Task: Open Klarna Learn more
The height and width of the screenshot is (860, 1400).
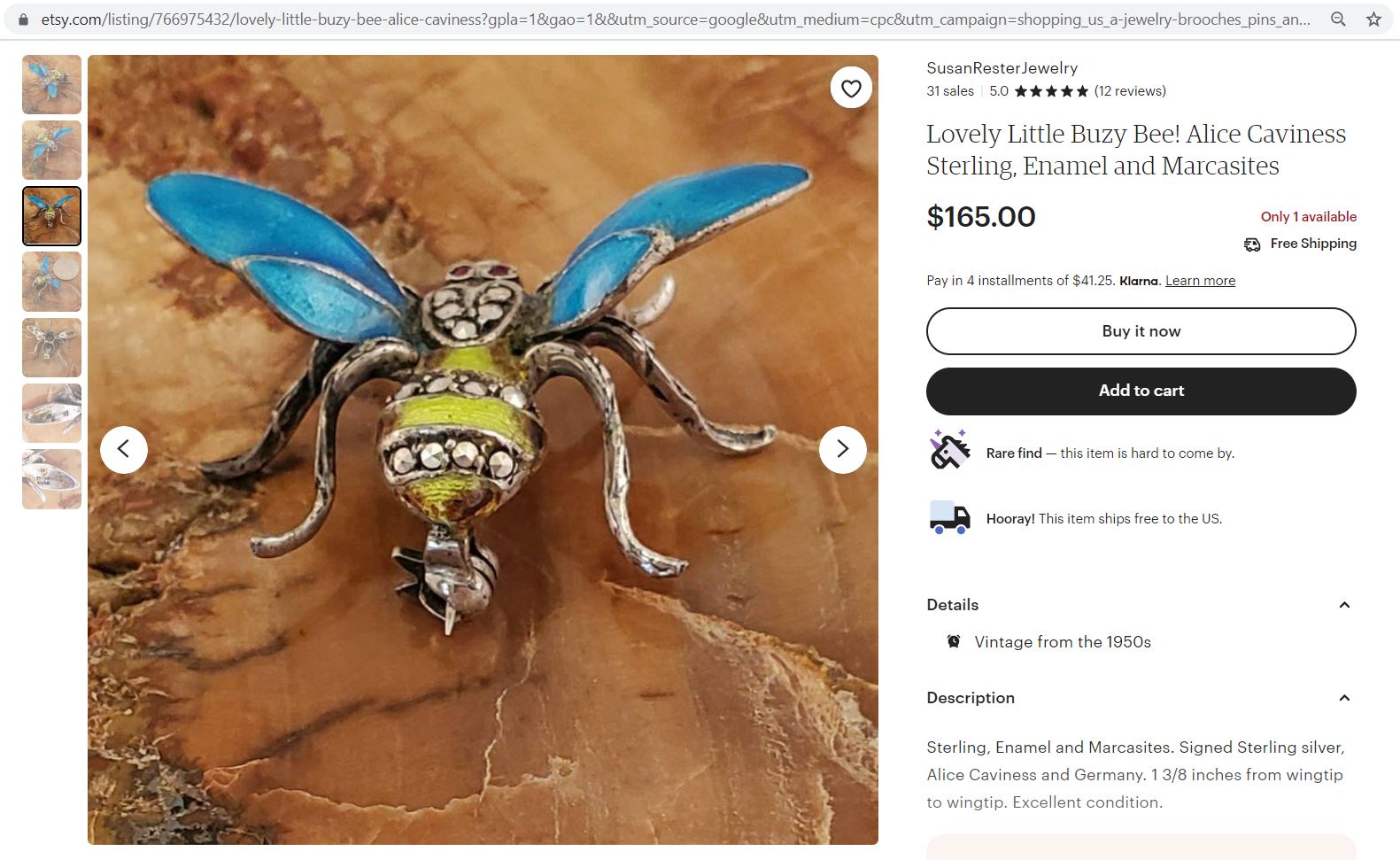Action: tap(1200, 280)
